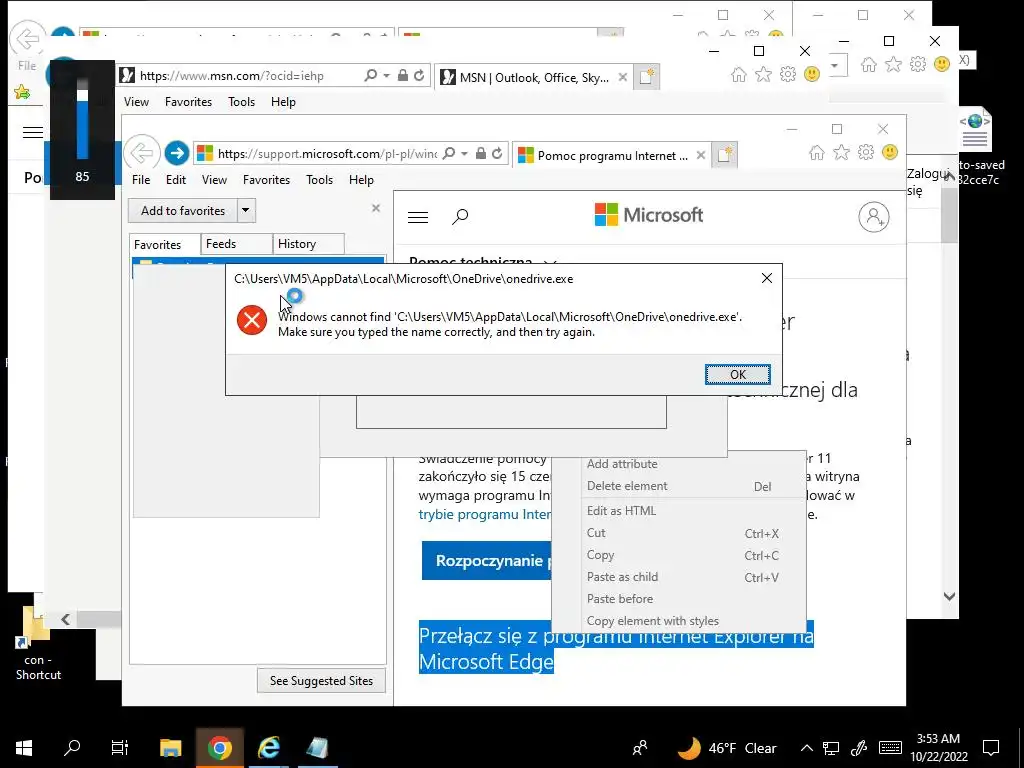Click the taskbar Search icon
1024x768 pixels.
72,747
